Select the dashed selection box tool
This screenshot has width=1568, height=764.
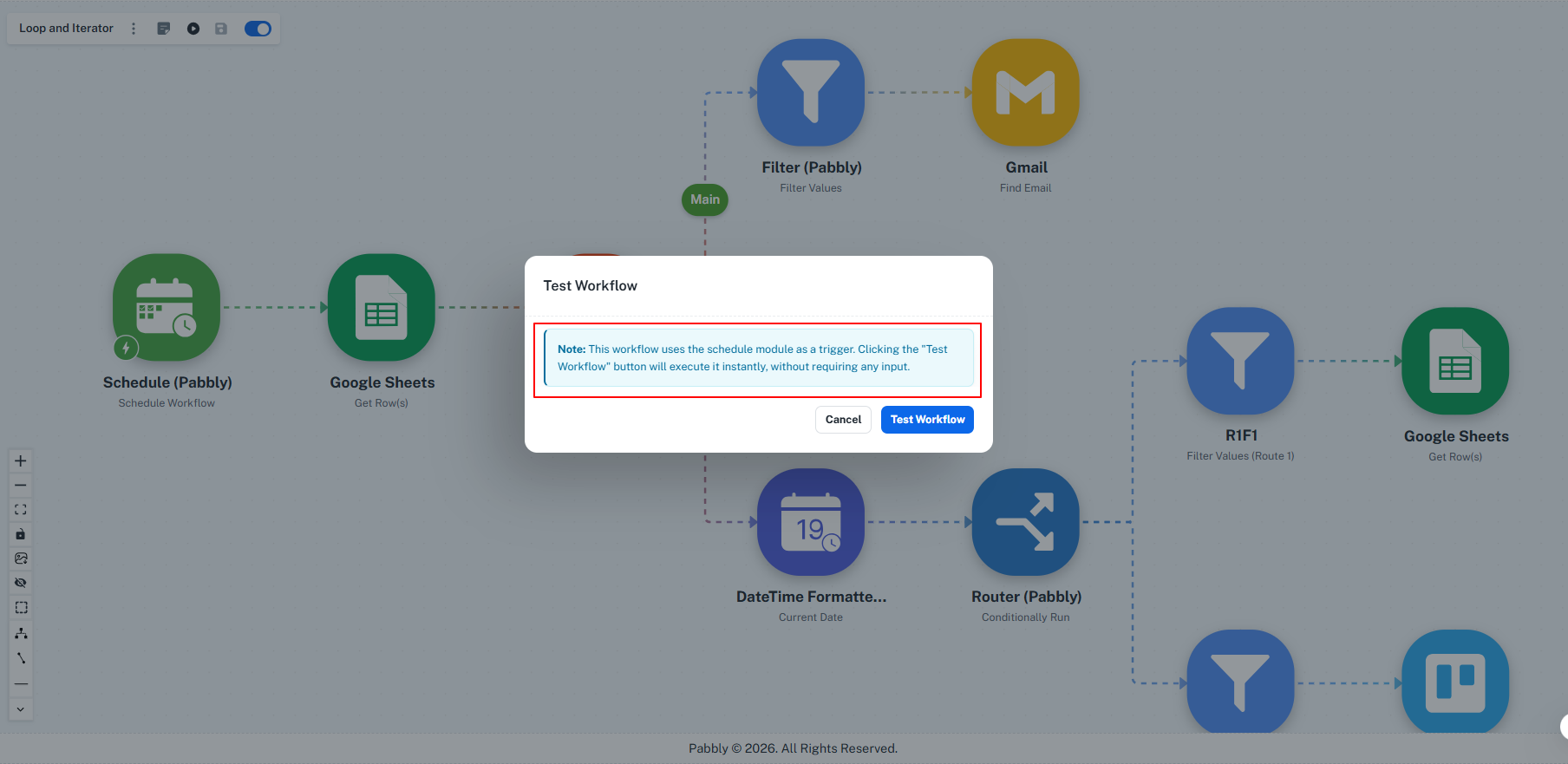[x=21, y=608]
